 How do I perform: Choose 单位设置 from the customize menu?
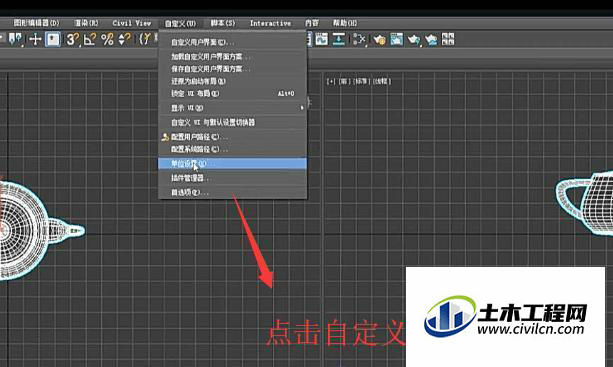pyautogui.click(x=232, y=164)
